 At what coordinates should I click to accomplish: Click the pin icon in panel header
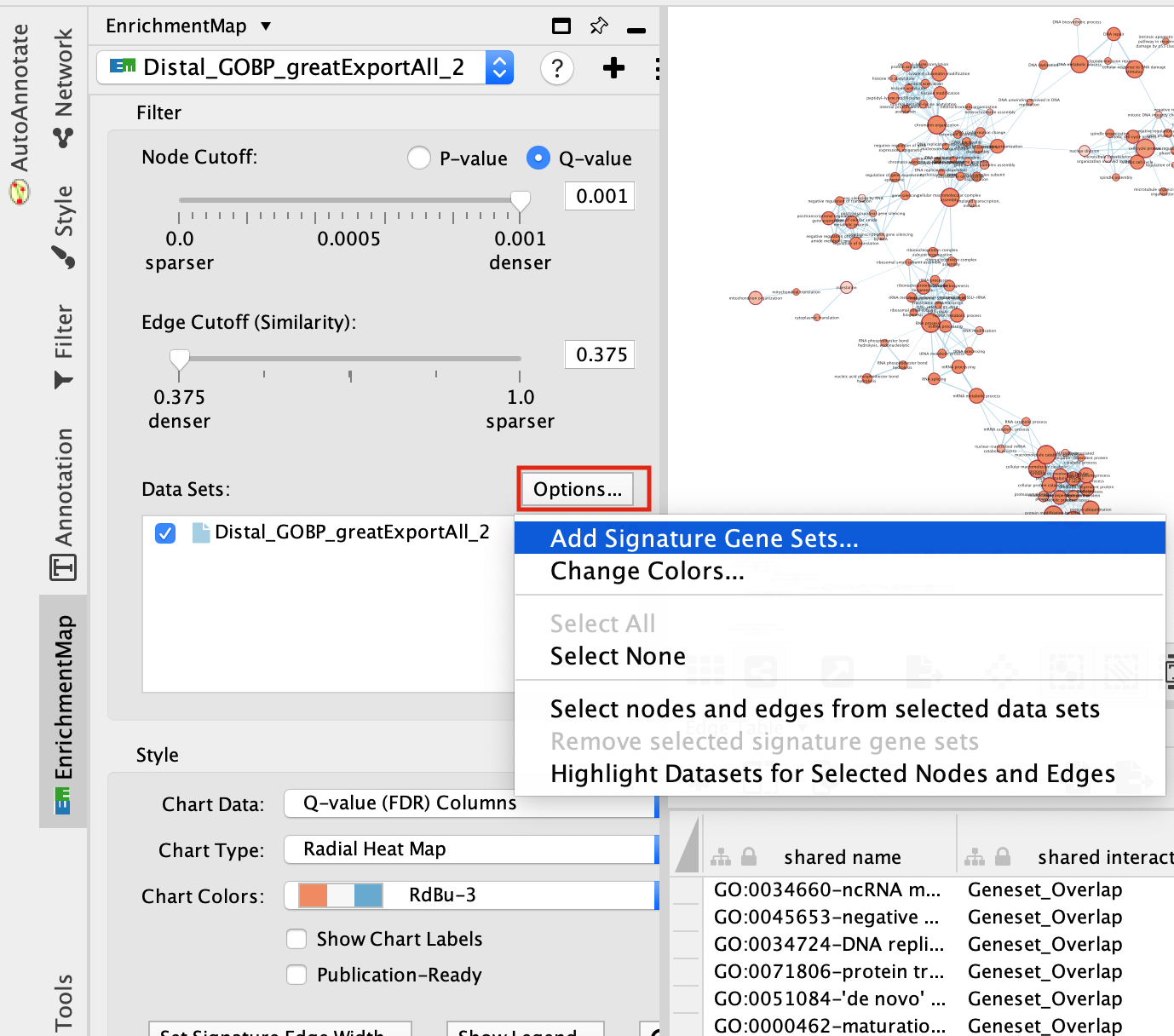(x=599, y=26)
